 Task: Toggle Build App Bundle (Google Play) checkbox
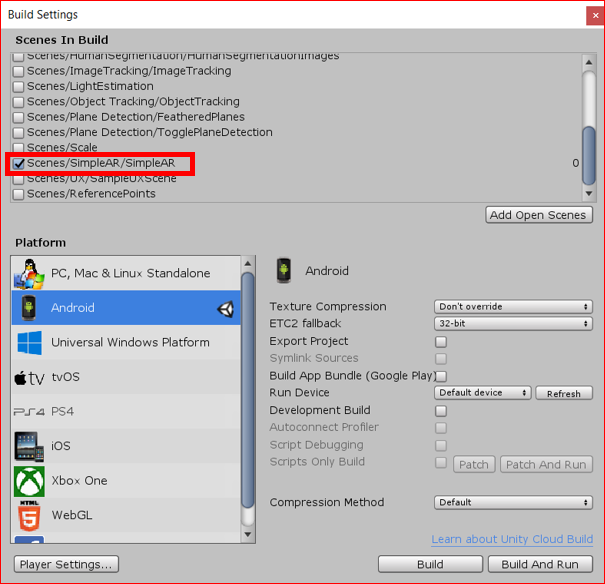click(x=441, y=376)
